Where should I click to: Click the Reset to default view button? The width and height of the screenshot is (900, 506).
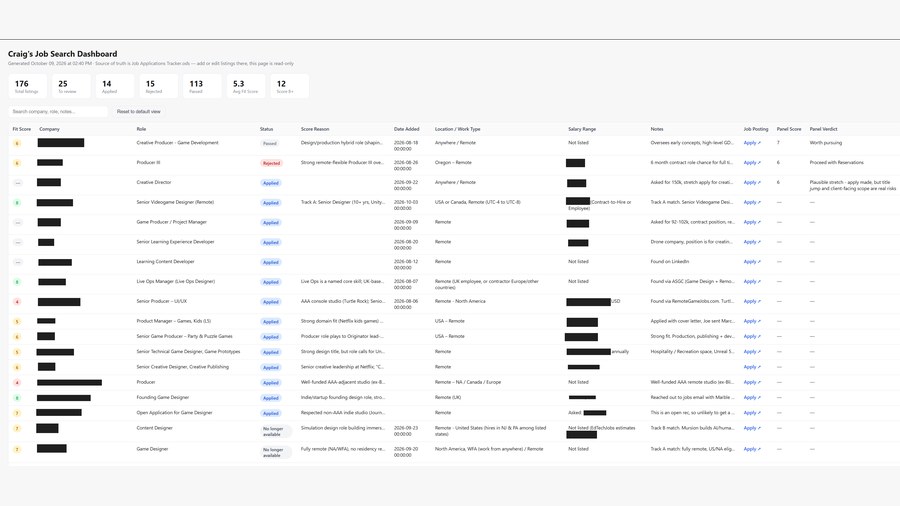pyautogui.click(x=138, y=111)
